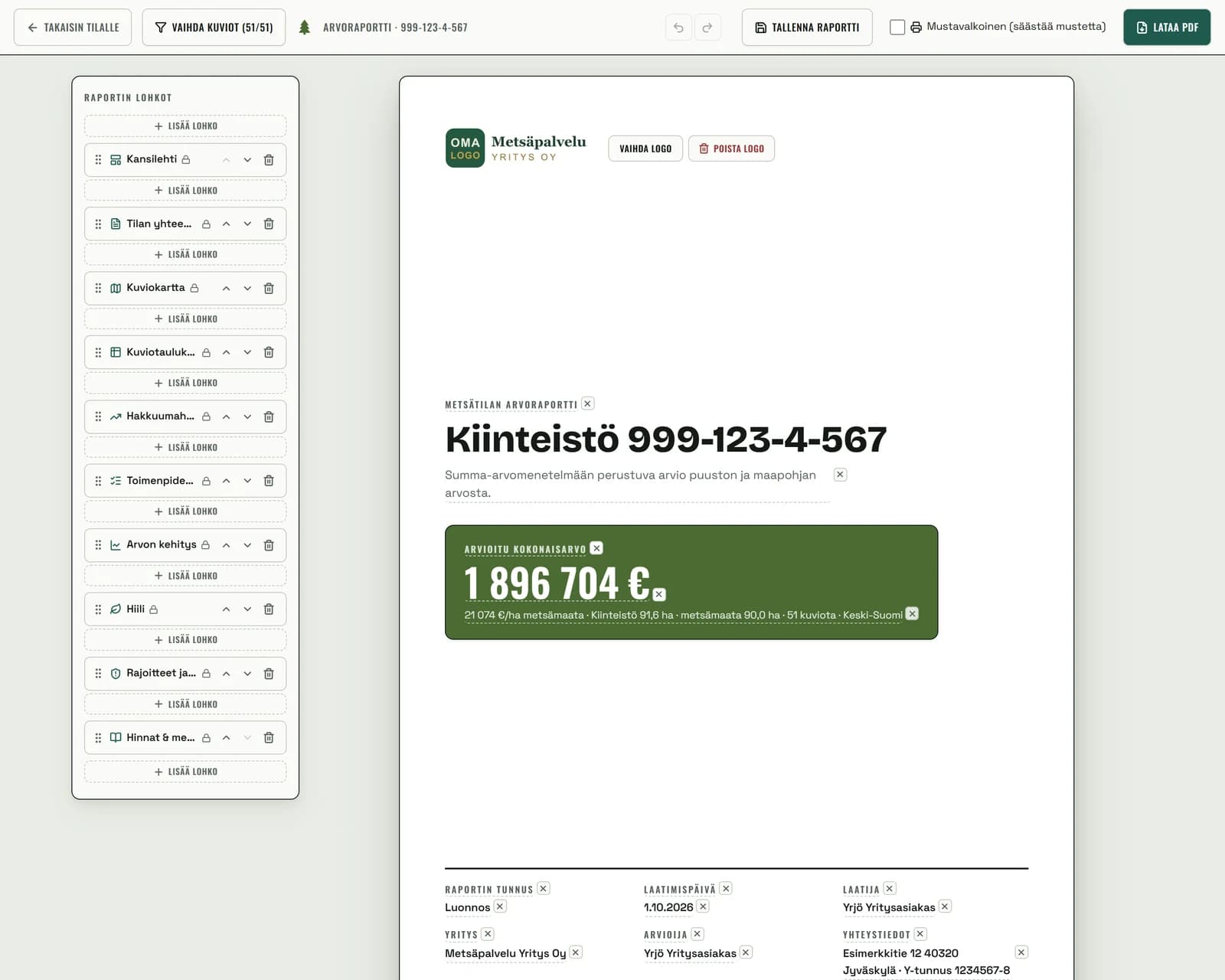Remove the Metsäpalvelu Yritys Oy value
This screenshot has height=980, width=1225.
point(576,952)
